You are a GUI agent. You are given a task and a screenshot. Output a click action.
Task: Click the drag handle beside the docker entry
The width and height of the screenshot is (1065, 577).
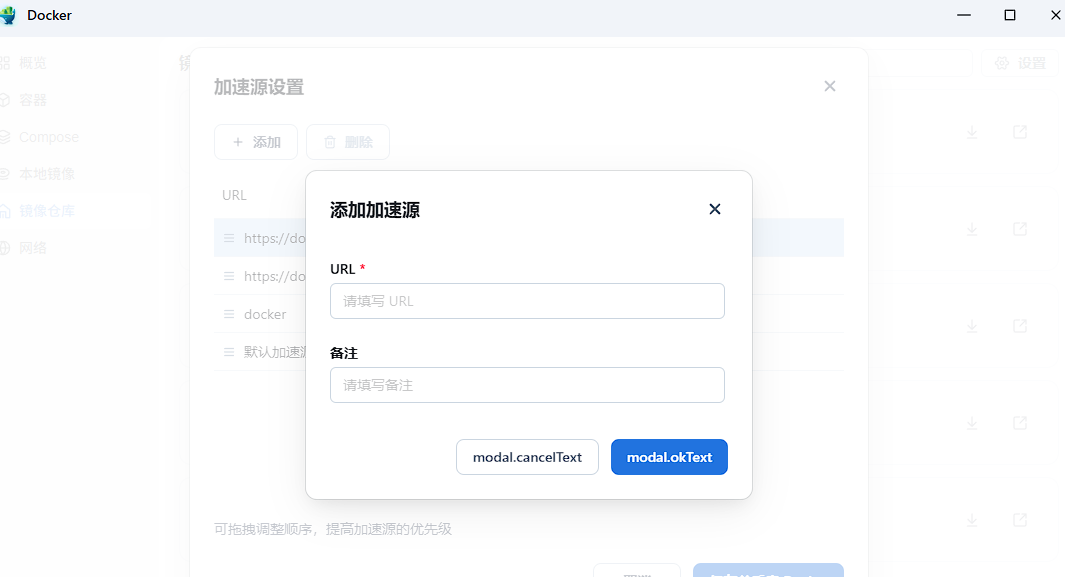(229, 313)
